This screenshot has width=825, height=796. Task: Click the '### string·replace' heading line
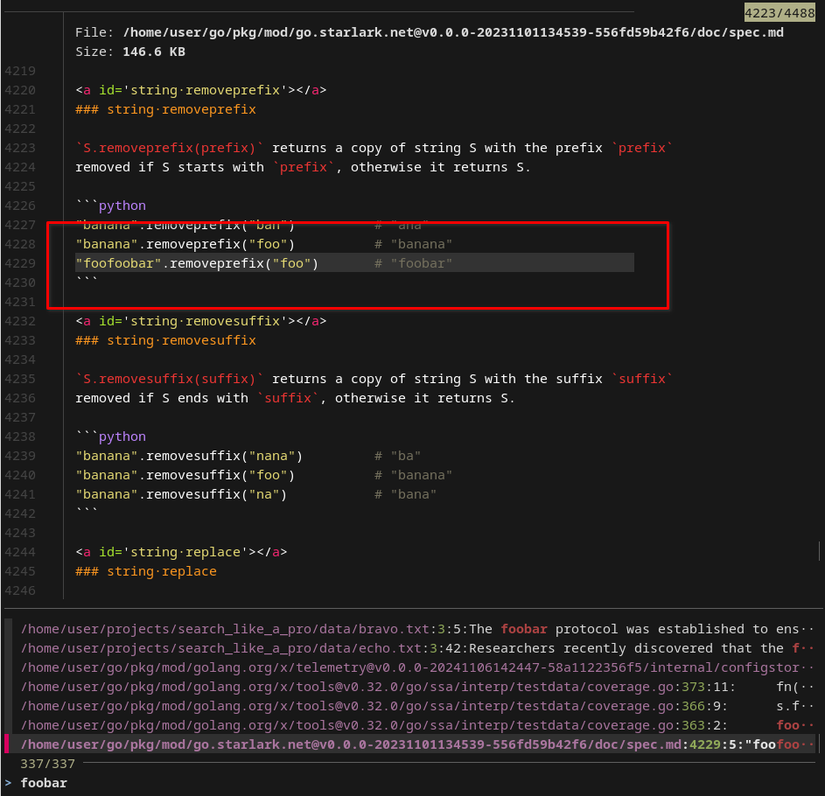coord(146,571)
